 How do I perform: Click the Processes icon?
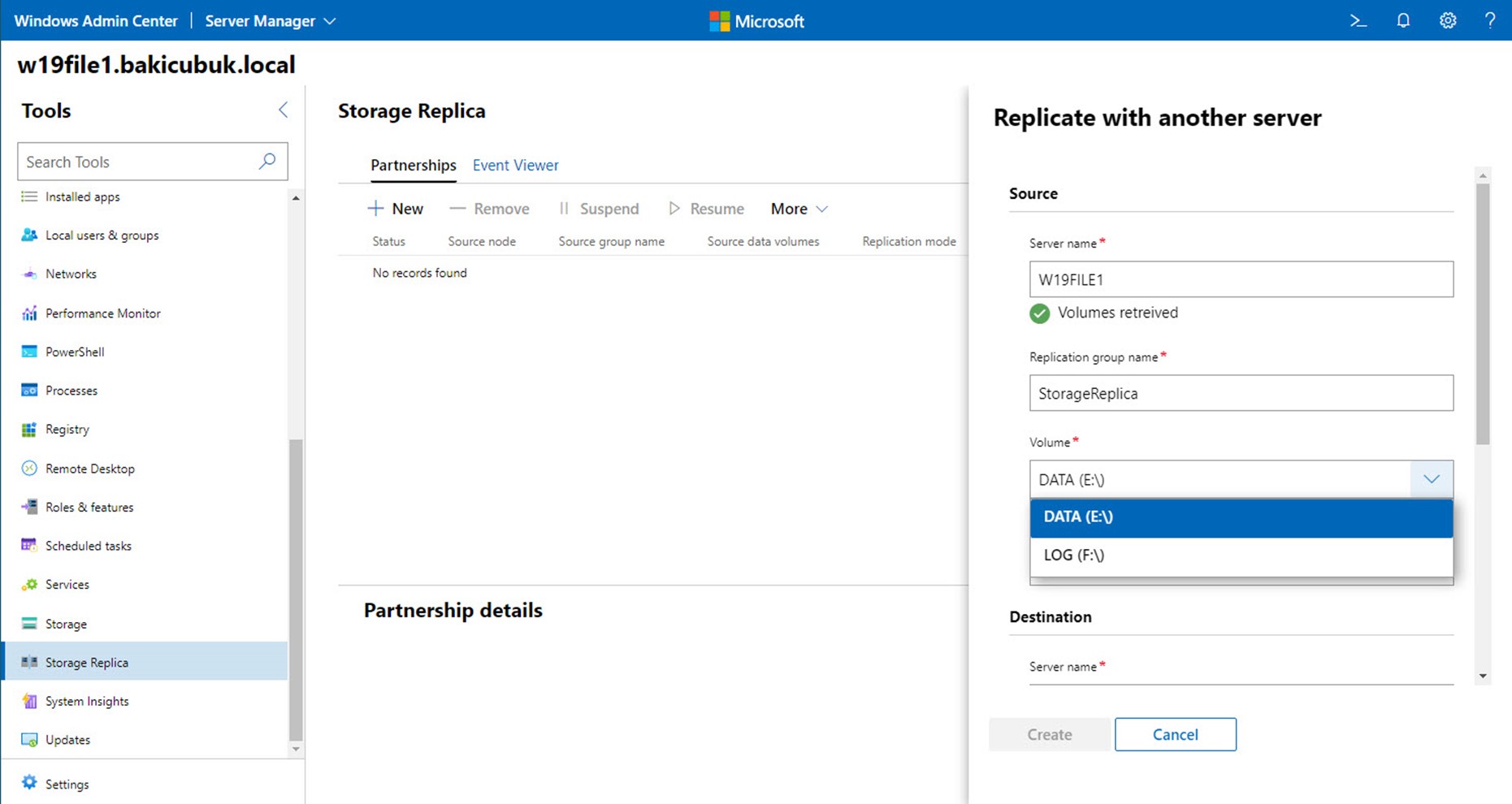29,391
